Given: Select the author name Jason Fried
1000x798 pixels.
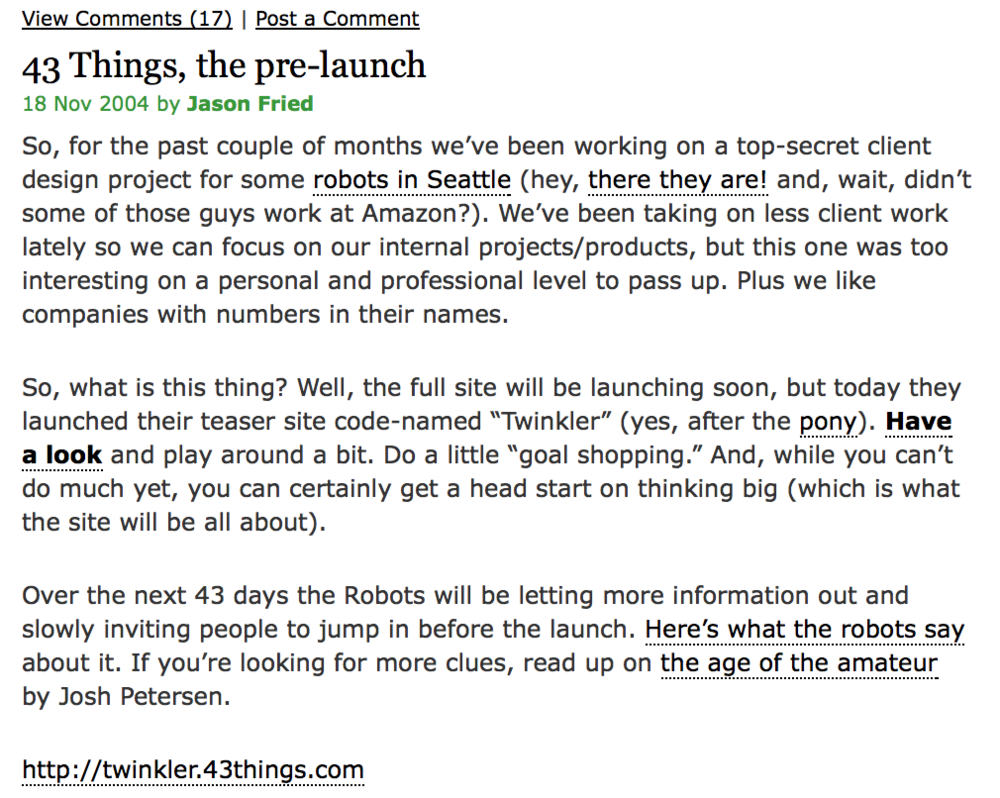Looking at the screenshot, I should [x=250, y=103].
